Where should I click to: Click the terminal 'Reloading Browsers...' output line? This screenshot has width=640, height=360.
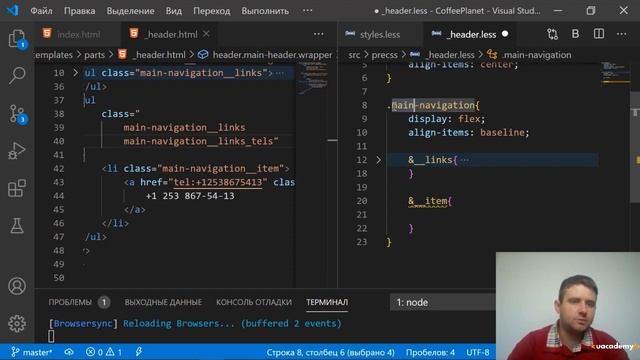(195, 324)
